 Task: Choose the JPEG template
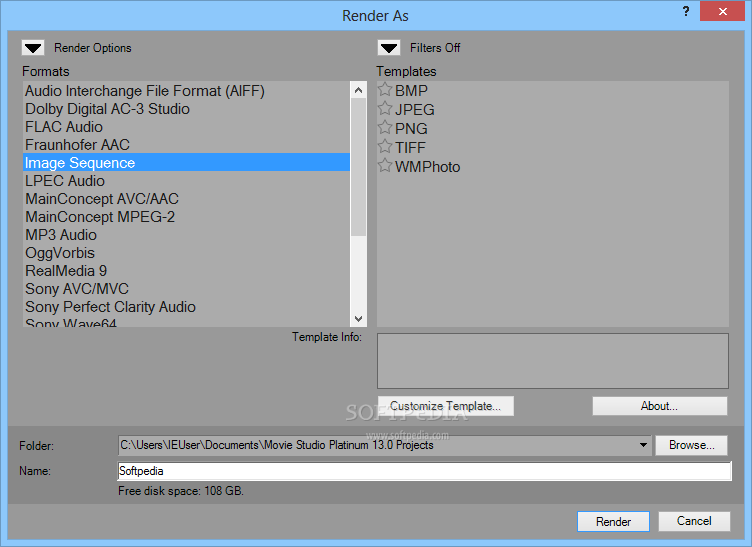click(414, 109)
